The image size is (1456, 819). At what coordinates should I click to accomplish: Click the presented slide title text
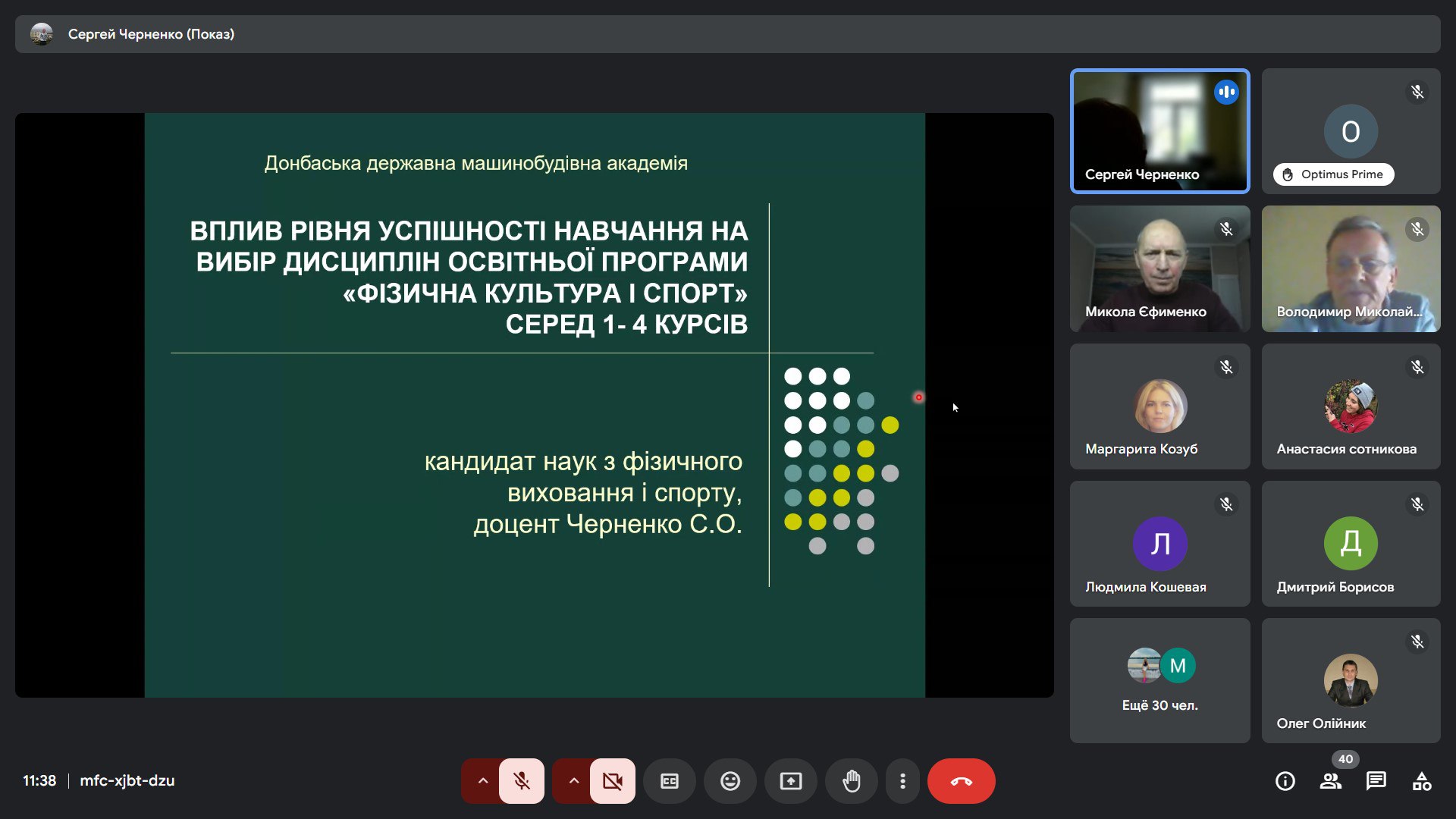tap(469, 277)
